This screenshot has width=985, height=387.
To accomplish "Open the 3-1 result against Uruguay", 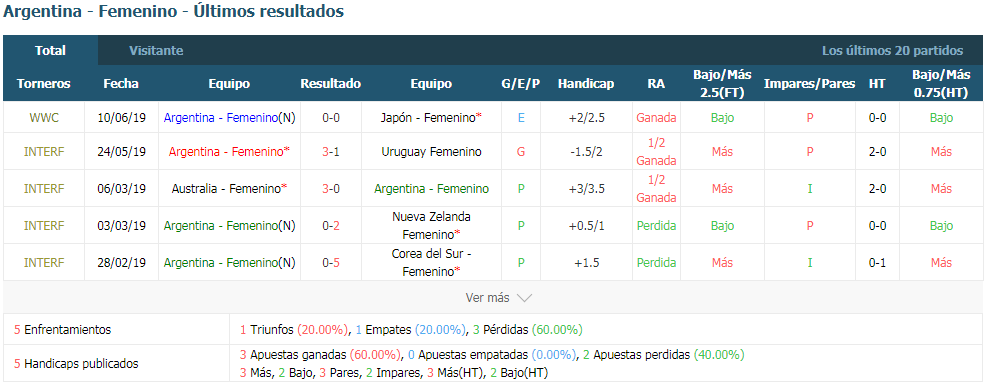I will (x=331, y=151).
